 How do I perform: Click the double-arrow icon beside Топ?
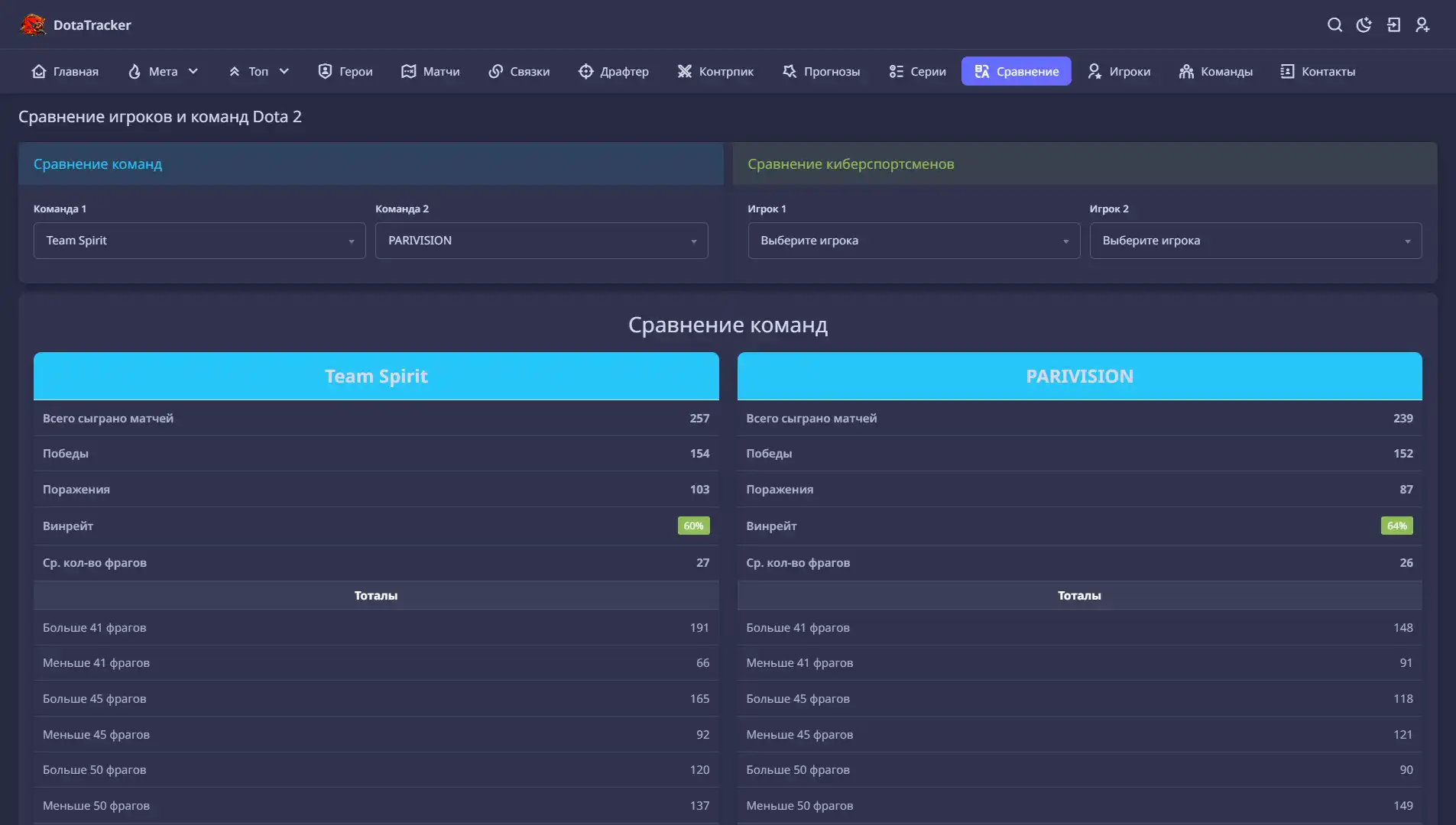(x=235, y=71)
